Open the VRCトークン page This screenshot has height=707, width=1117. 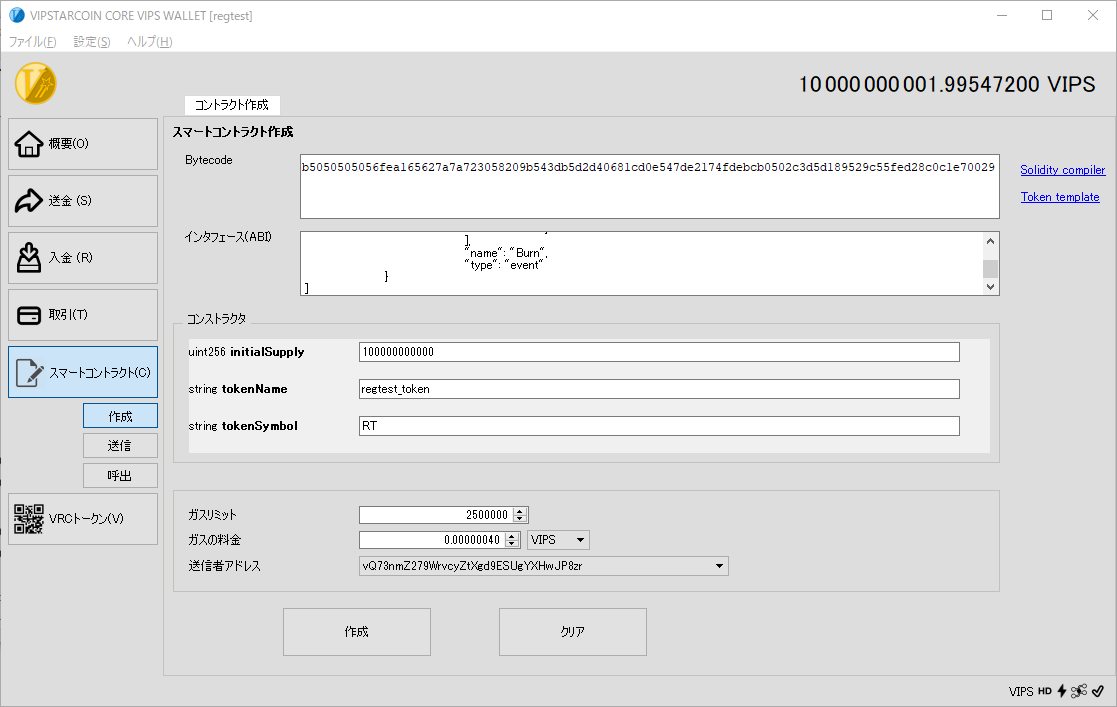pos(83,519)
